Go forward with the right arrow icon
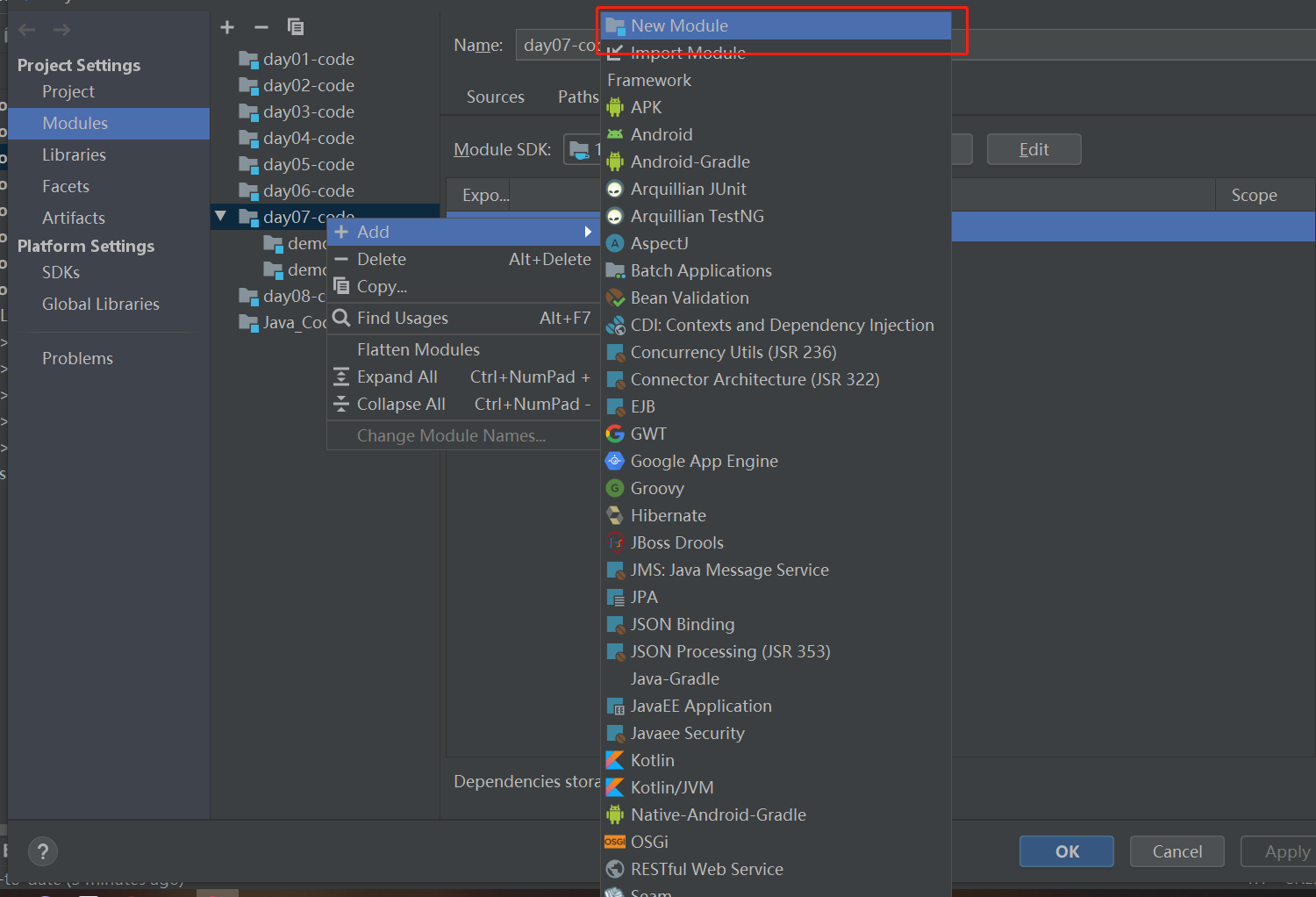 coord(61,30)
